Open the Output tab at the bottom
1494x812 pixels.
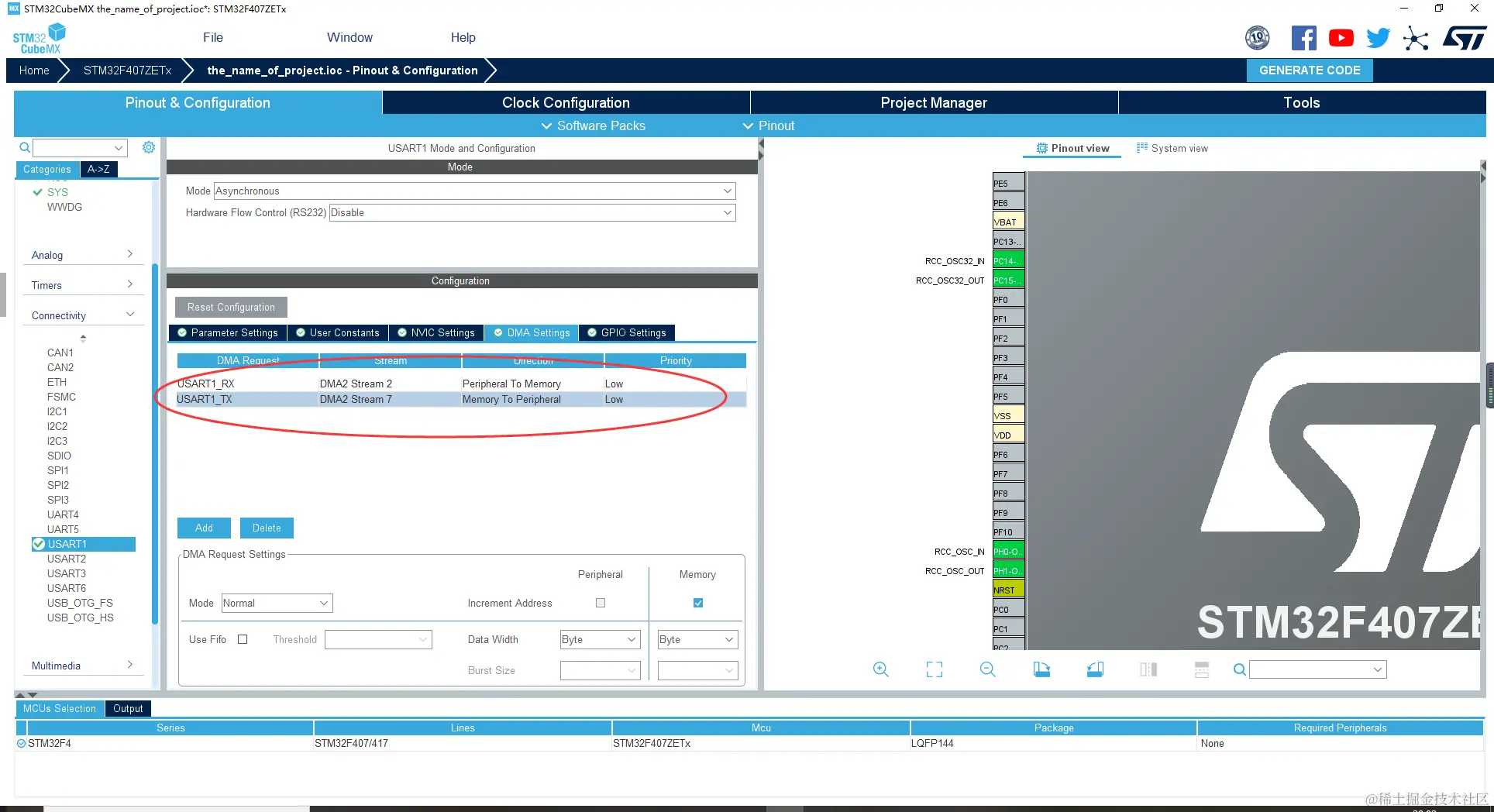coord(128,708)
